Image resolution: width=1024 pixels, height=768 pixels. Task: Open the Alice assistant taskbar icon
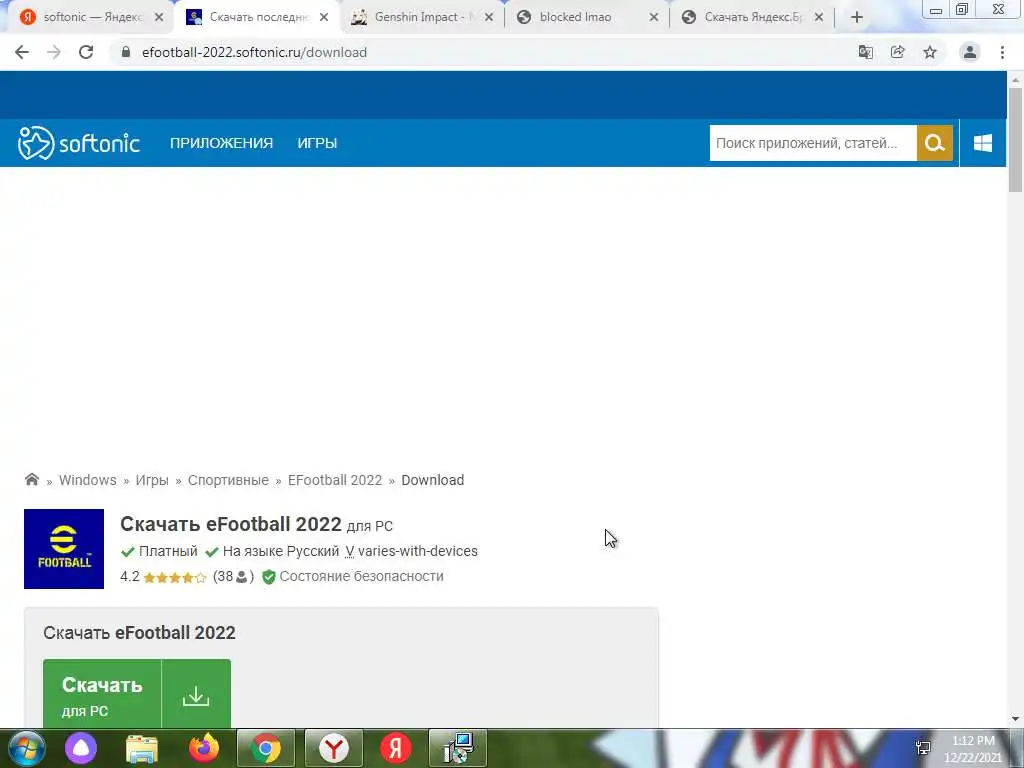(x=81, y=748)
